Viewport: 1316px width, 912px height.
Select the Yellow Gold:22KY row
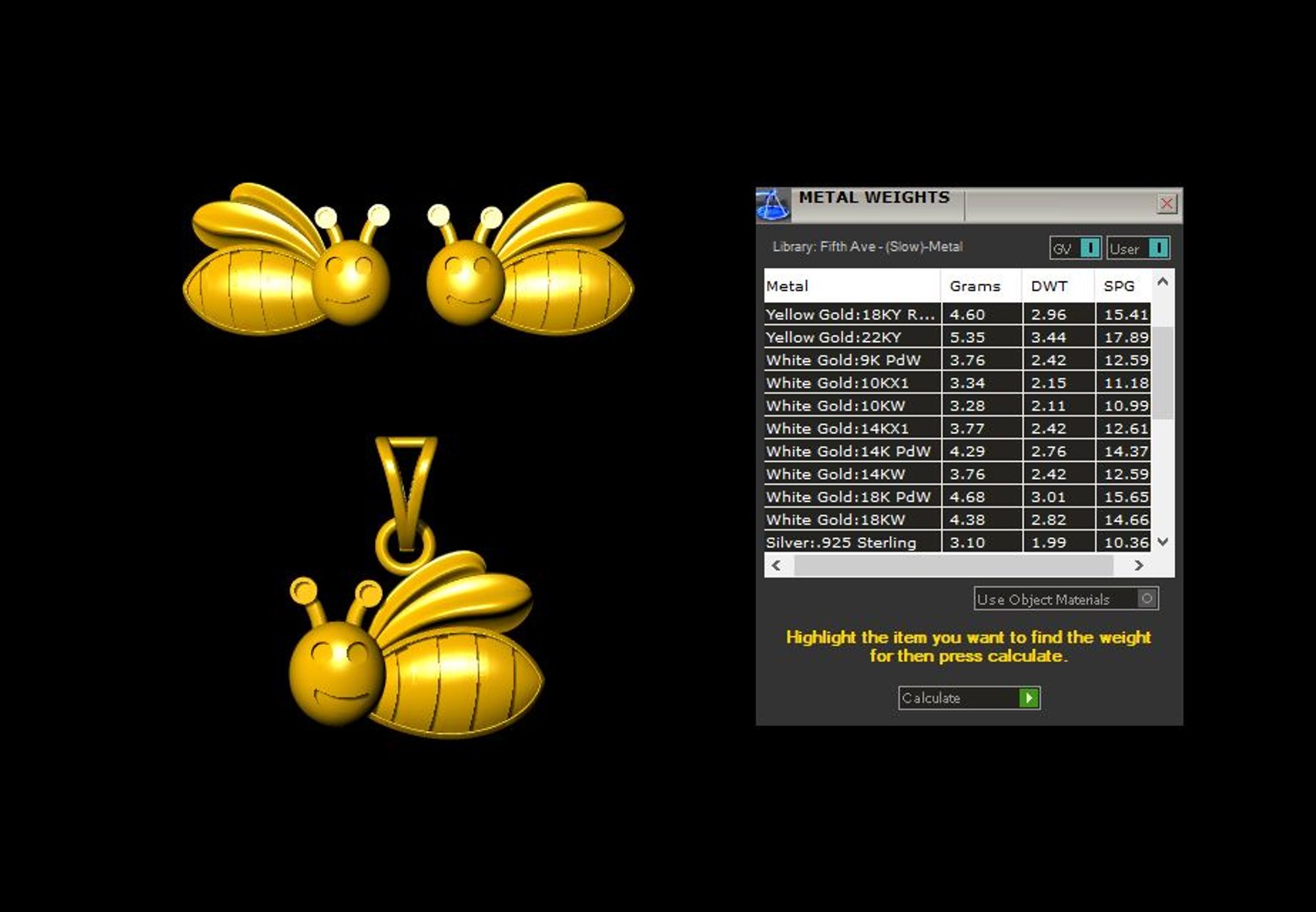(x=958, y=337)
